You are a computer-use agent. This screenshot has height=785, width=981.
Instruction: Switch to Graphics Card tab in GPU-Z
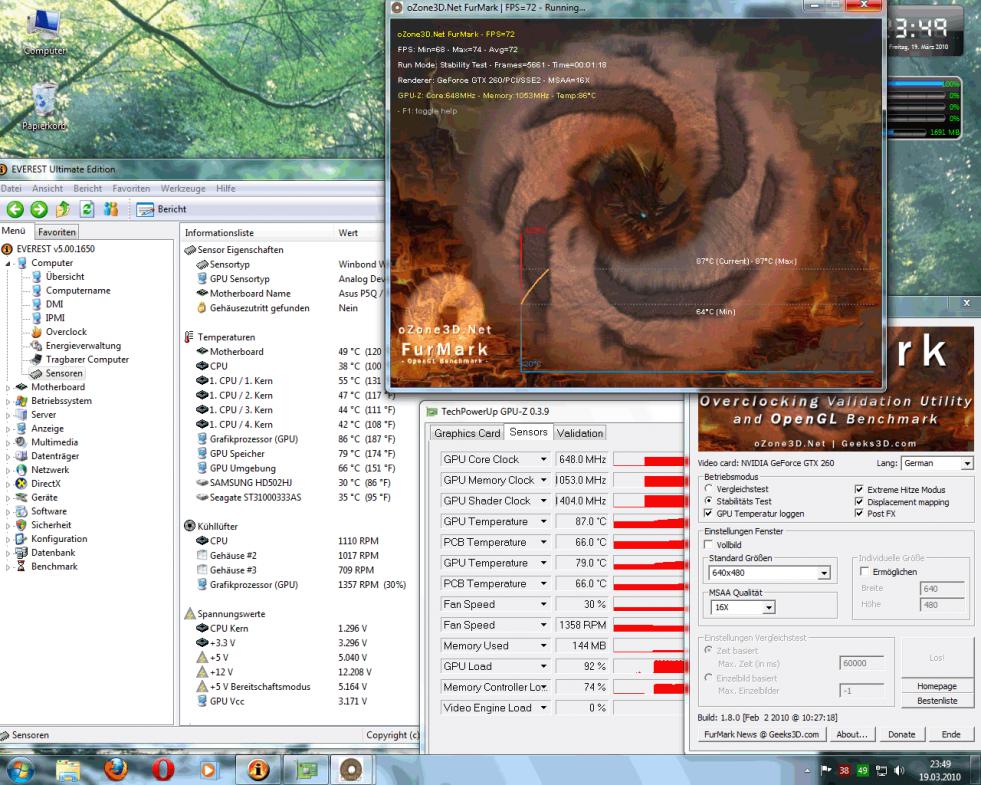(467, 433)
